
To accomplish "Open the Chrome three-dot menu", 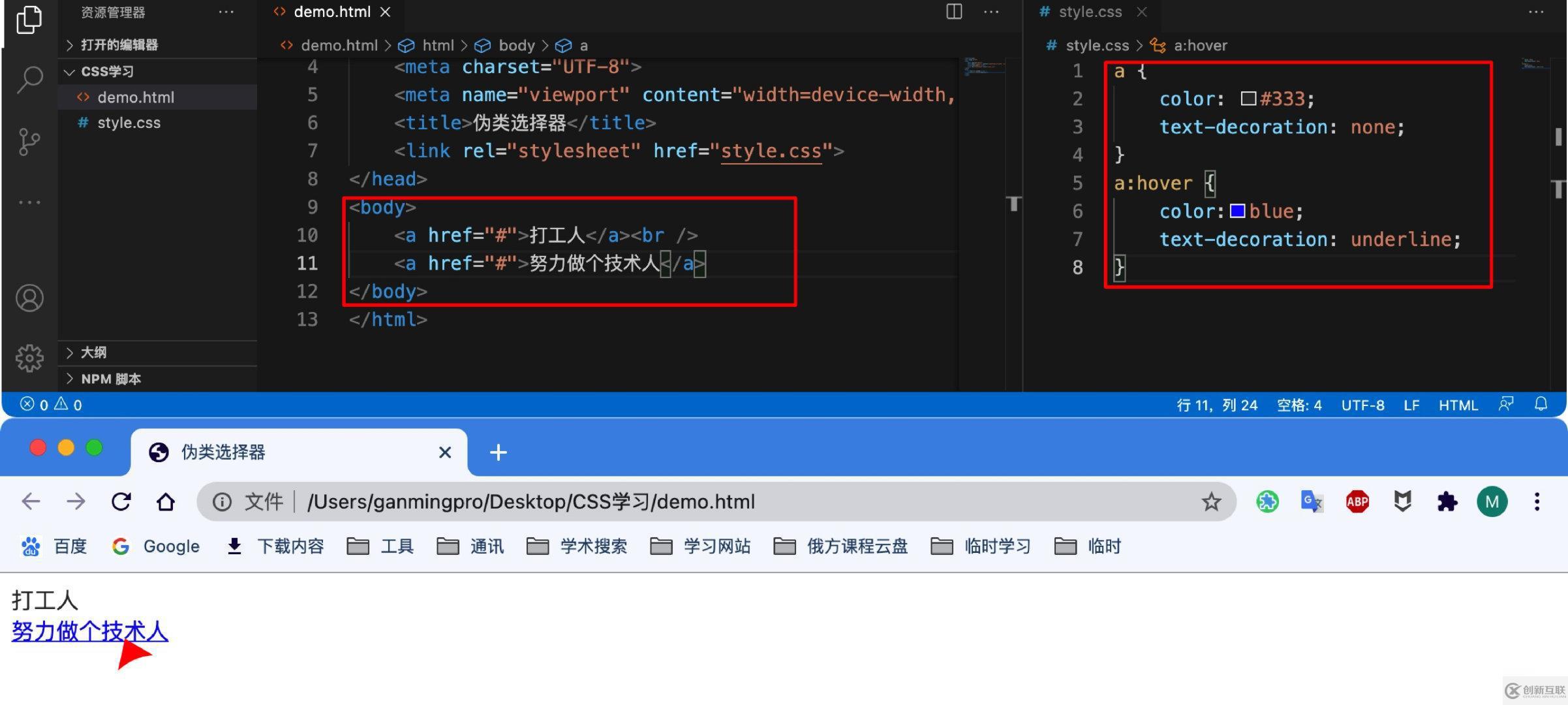I will 1537,501.
